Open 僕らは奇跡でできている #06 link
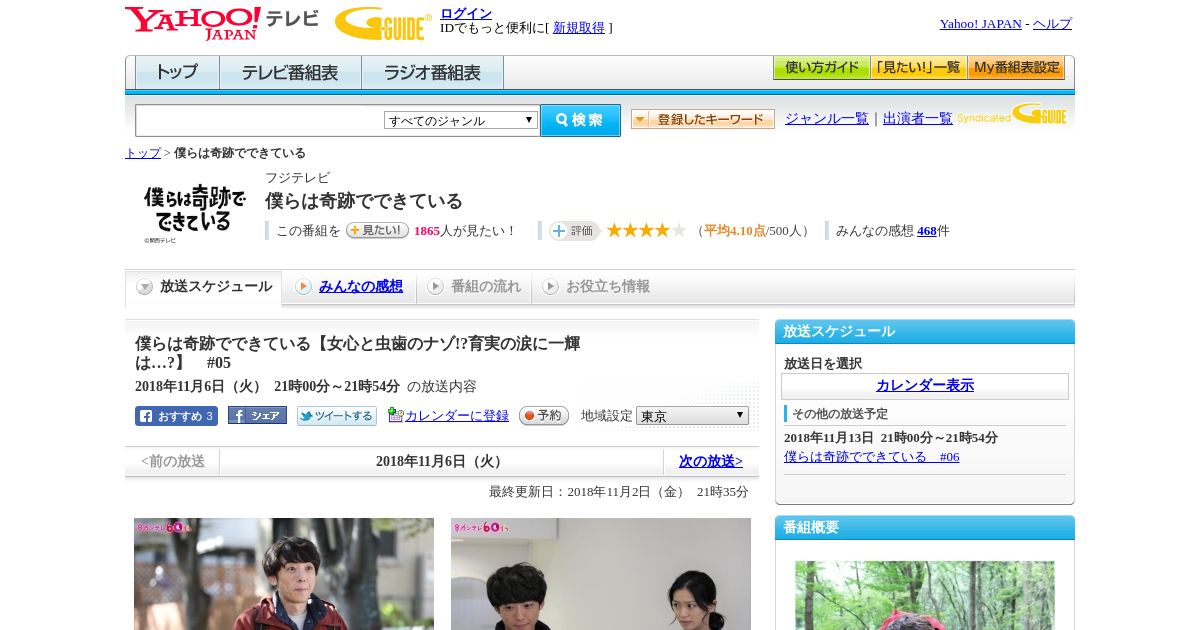This screenshot has height=630, width=1200. (872, 457)
